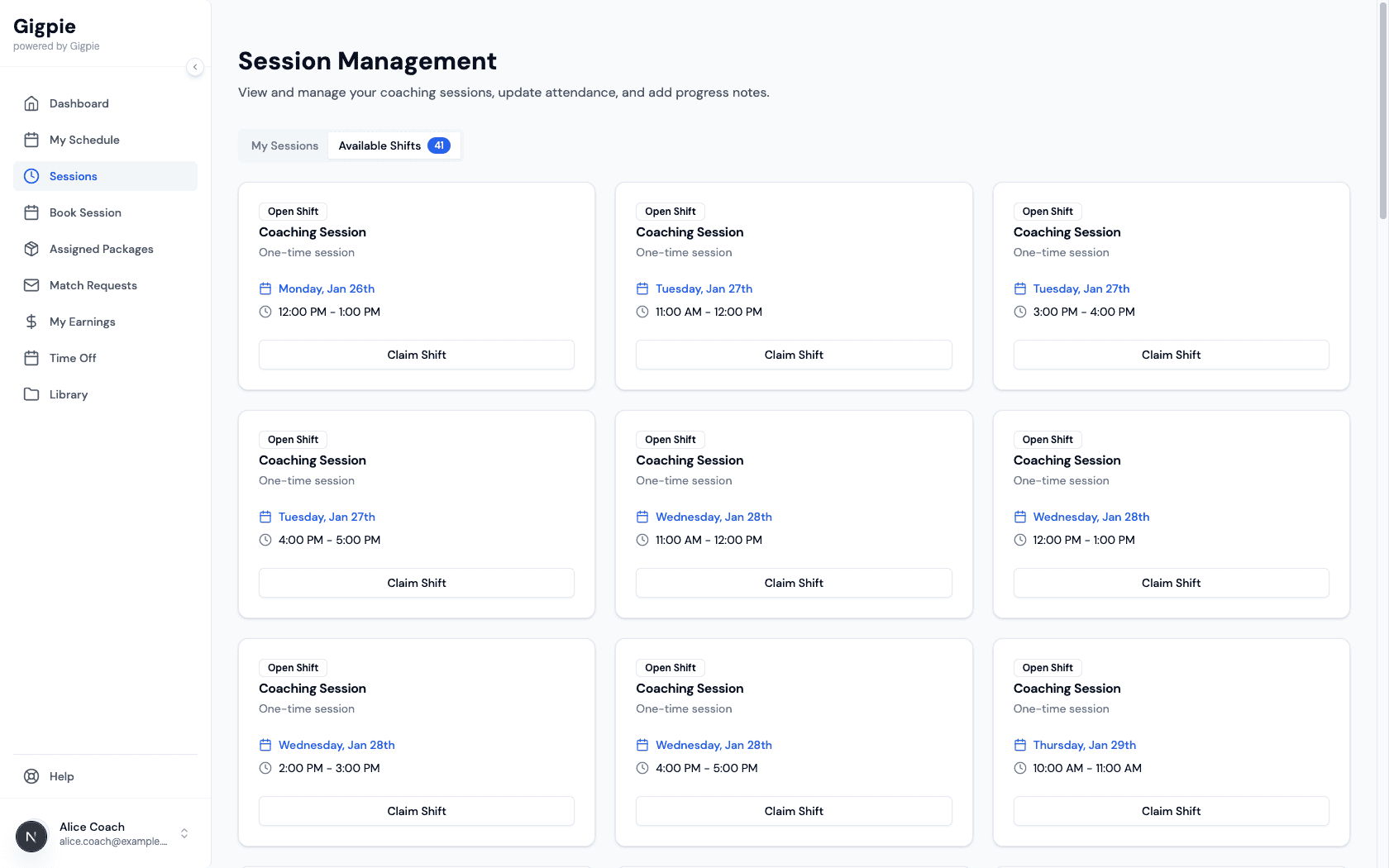The height and width of the screenshot is (868, 1389).
Task: Open My Schedule calendar icon
Action: pos(31,140)
